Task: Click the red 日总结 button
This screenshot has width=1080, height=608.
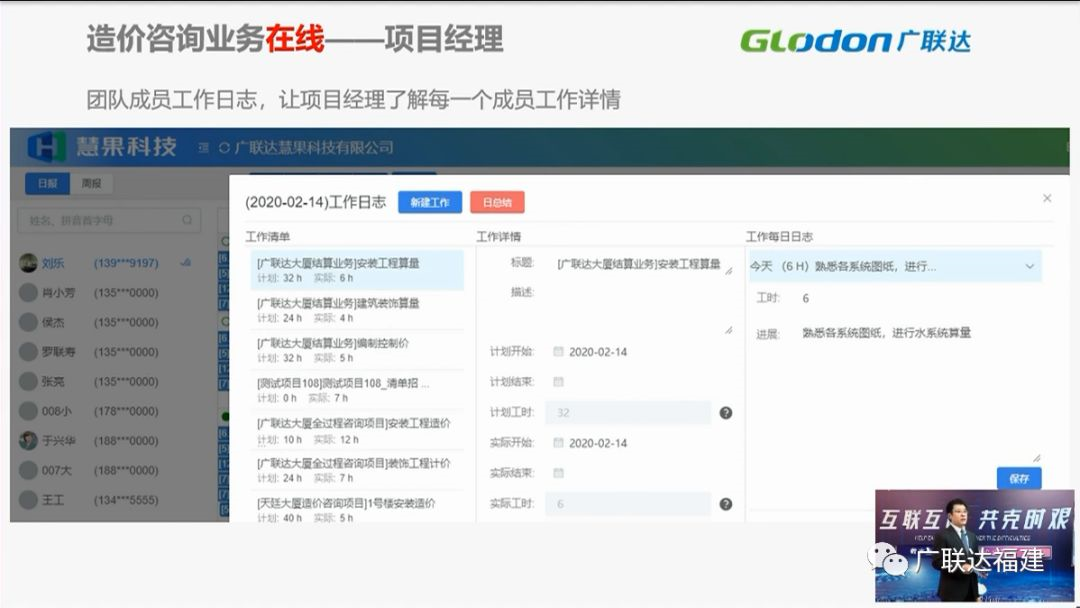Action: coord(497,202)
